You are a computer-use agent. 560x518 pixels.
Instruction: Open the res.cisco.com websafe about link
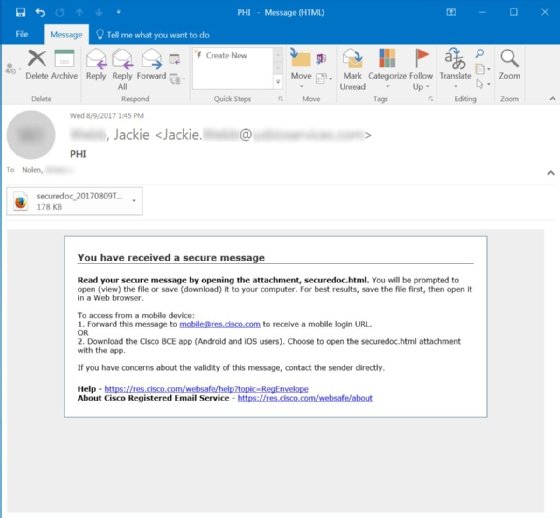[x=305, y=398]
